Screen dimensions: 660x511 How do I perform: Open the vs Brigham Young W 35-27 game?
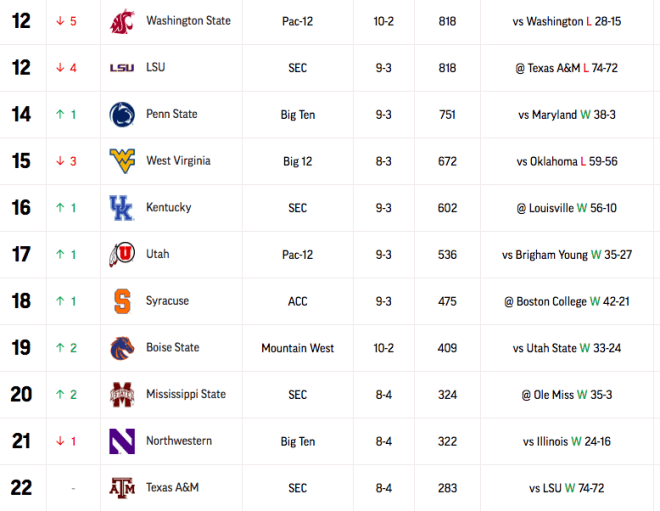[x=567, y=255]
